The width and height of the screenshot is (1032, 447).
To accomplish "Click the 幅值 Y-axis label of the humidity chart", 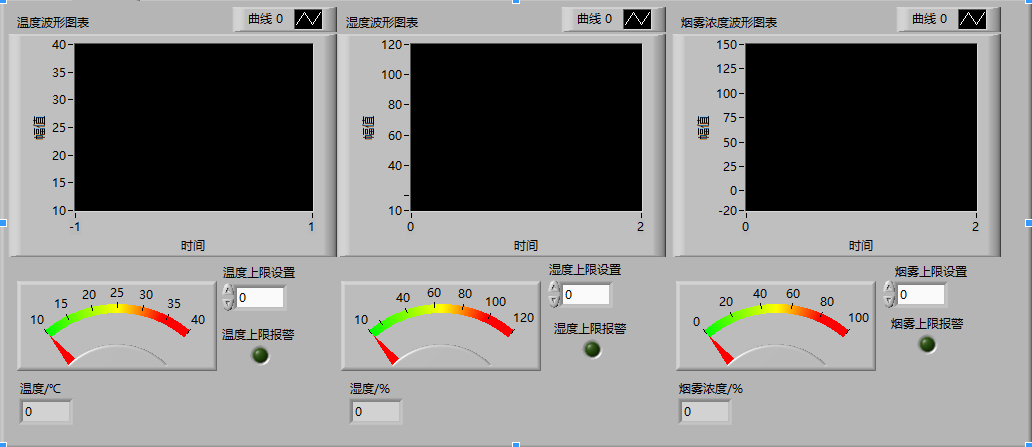I will point(369,128).
